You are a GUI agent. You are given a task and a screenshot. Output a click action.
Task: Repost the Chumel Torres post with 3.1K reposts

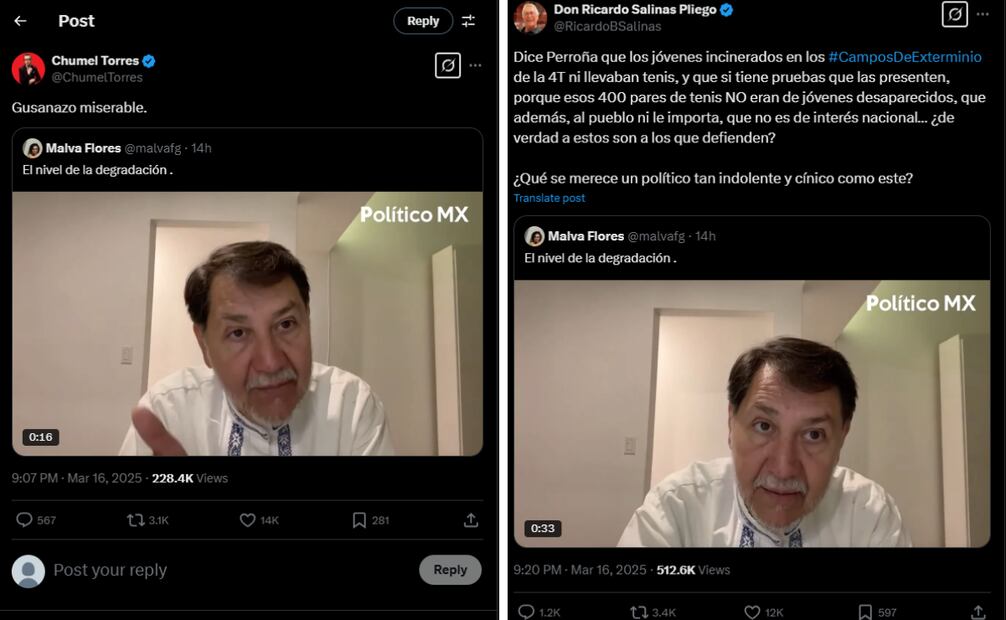tap(136, 520)
